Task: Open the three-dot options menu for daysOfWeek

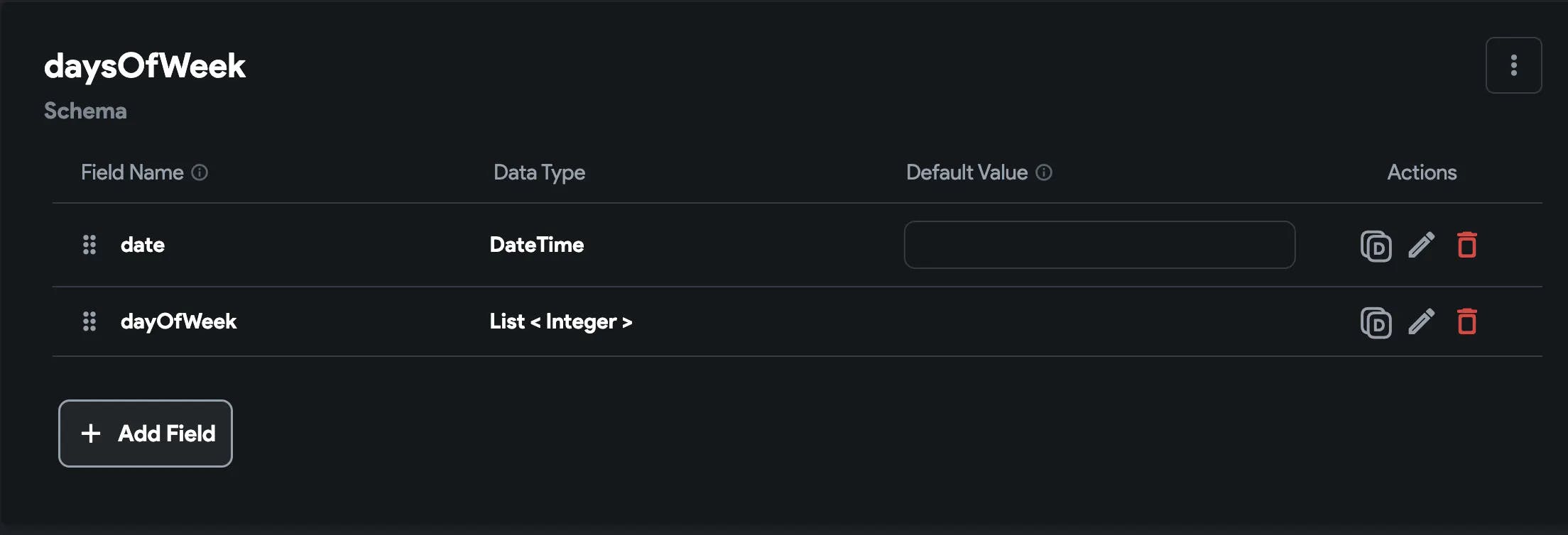Action: click(1513, 65)
